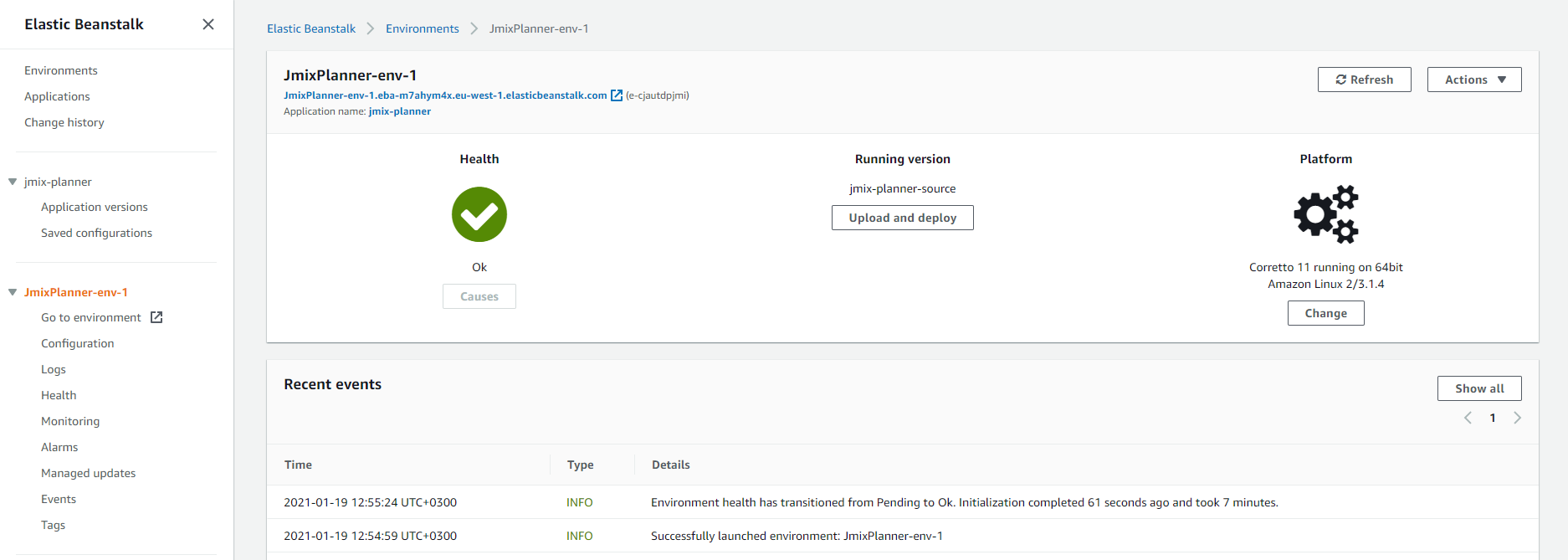Open Application versions in sidebar
Viewport: 1568px width, 560px height.
(x=94, y=207)
